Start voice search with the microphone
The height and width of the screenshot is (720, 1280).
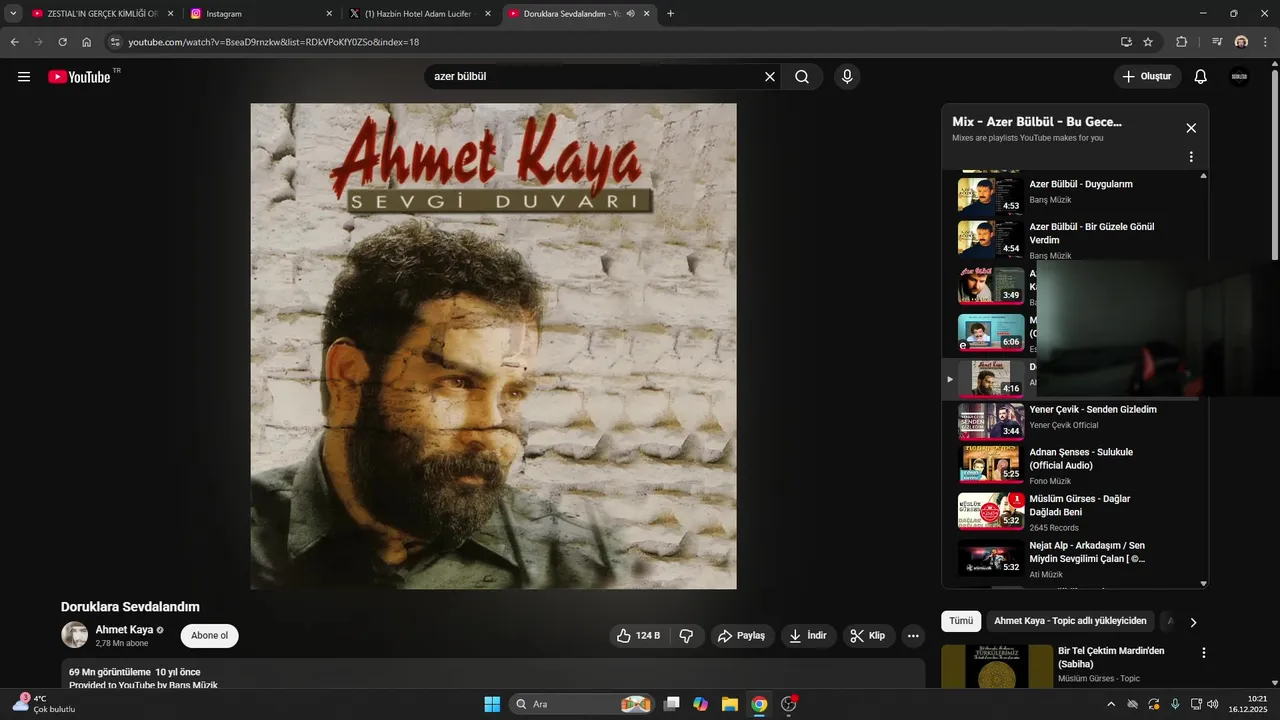point(847,77)
